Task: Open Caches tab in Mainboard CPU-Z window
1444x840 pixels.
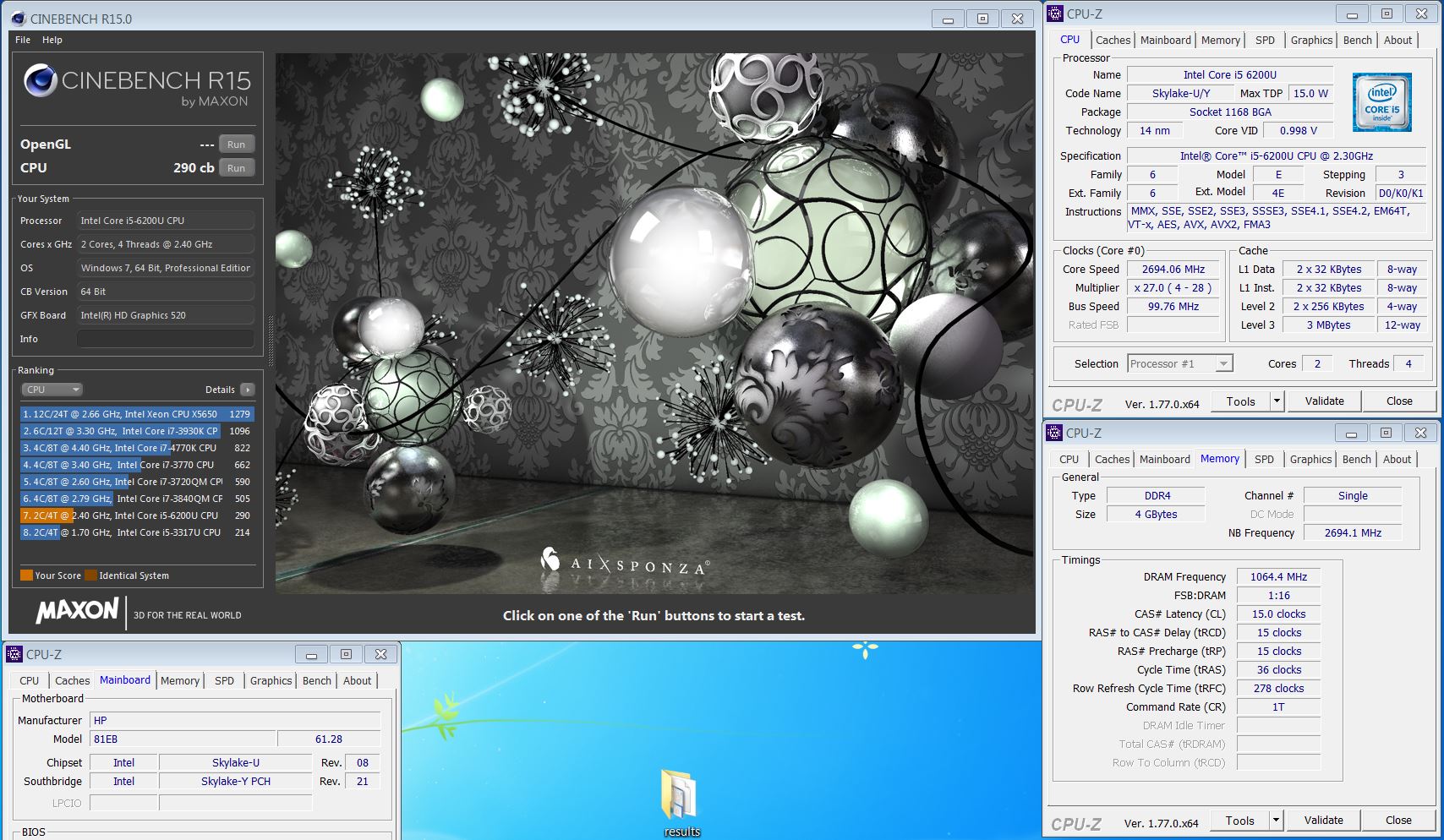Action: (x=72, y=680)
